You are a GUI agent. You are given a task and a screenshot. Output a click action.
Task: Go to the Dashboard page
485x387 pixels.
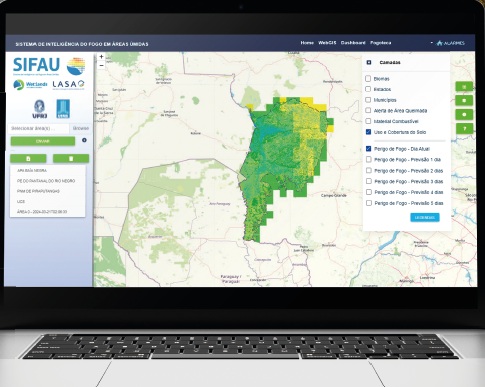(x=353, y=43)
